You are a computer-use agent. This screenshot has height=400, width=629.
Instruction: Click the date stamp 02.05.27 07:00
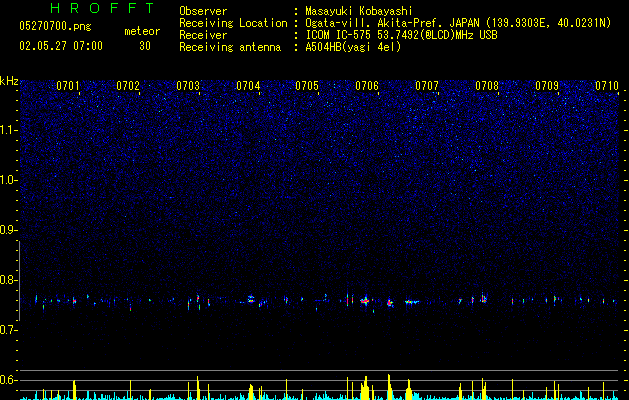pos(61,46)
